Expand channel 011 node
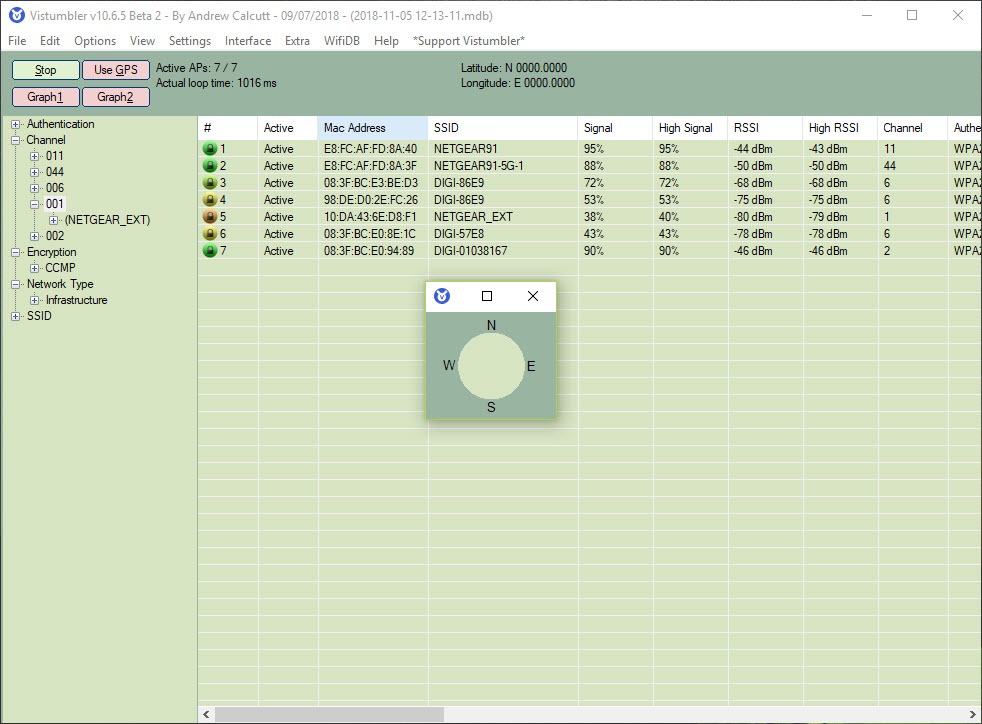Screen dimensions: 982x724 pyautogui.click(x=34, y=157)
